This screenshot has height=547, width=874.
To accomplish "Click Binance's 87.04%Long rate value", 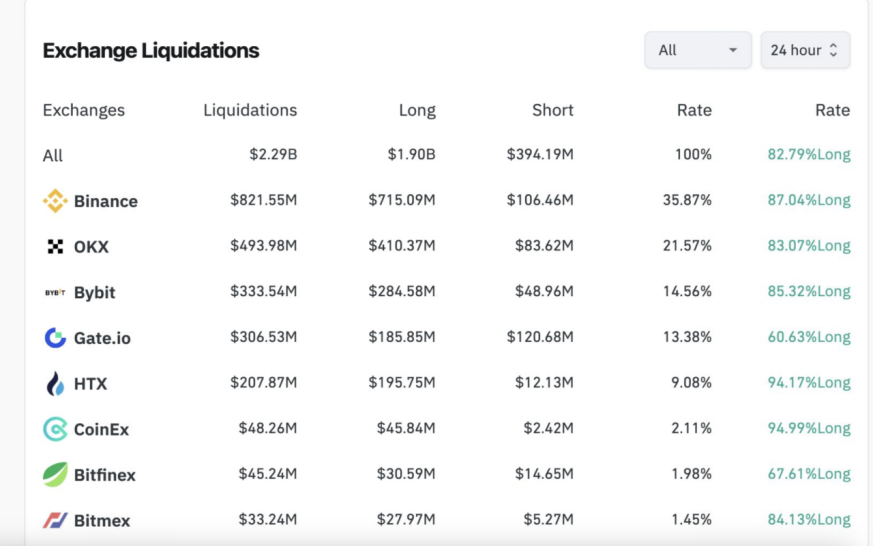I will click(809, 200).
